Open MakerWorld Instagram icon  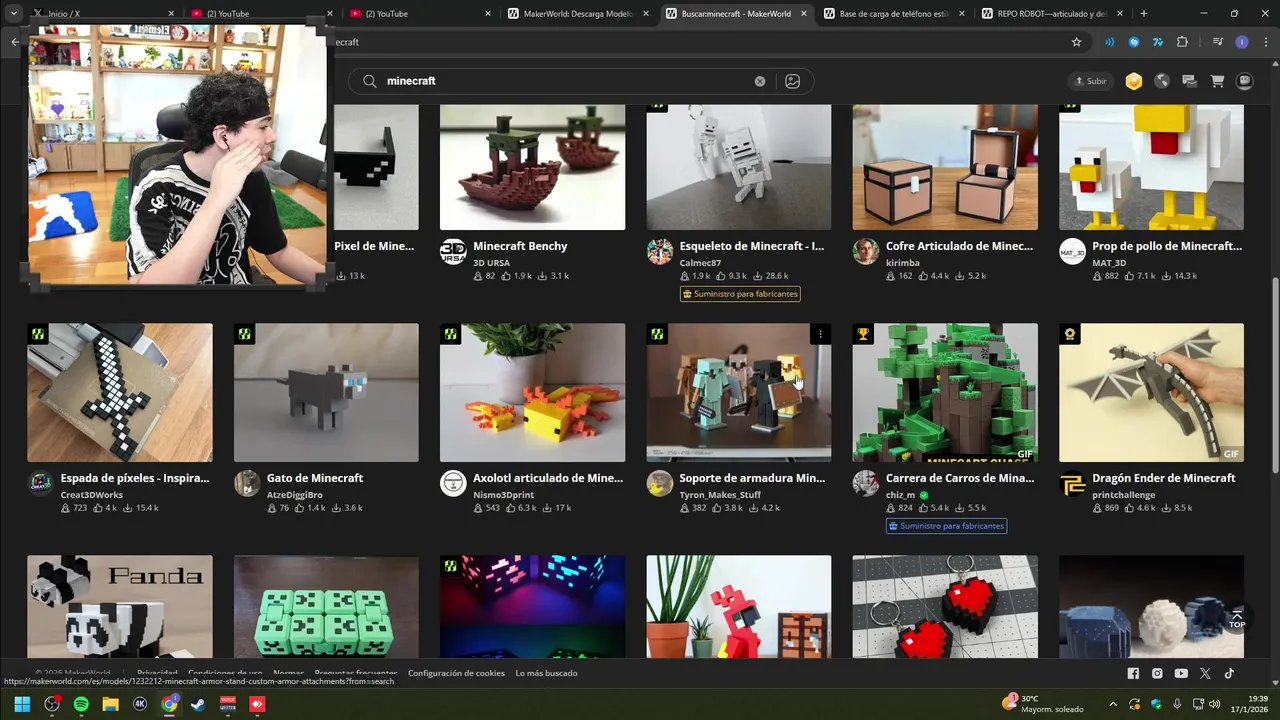click(x=1157, y=673)
